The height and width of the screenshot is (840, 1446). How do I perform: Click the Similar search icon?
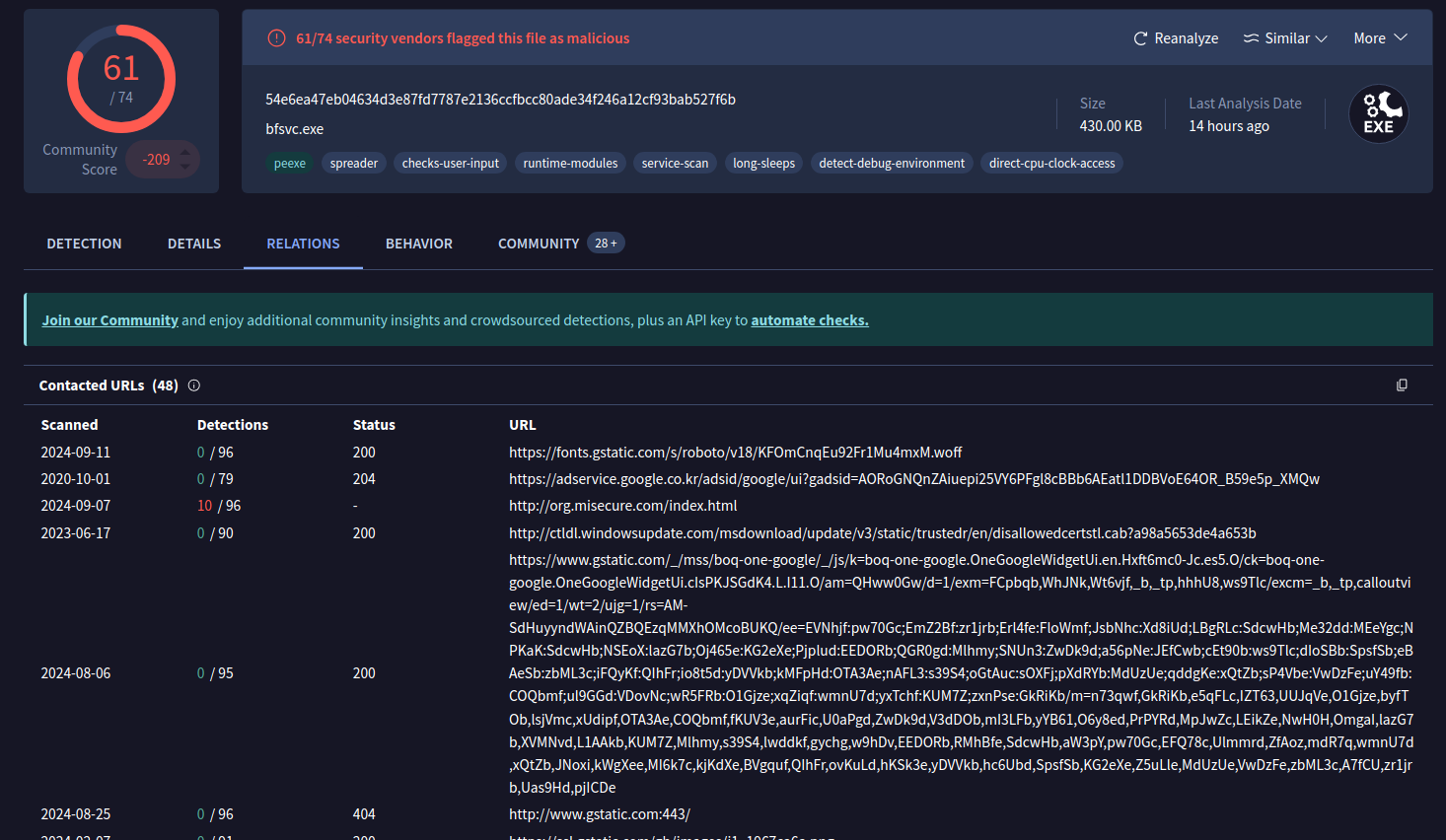pos(1251,38)
